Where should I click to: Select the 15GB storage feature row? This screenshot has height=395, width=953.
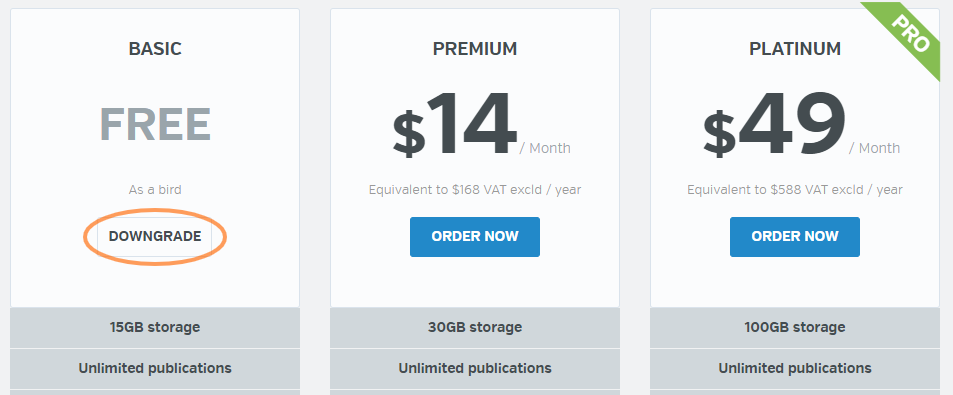pos(155,328)
